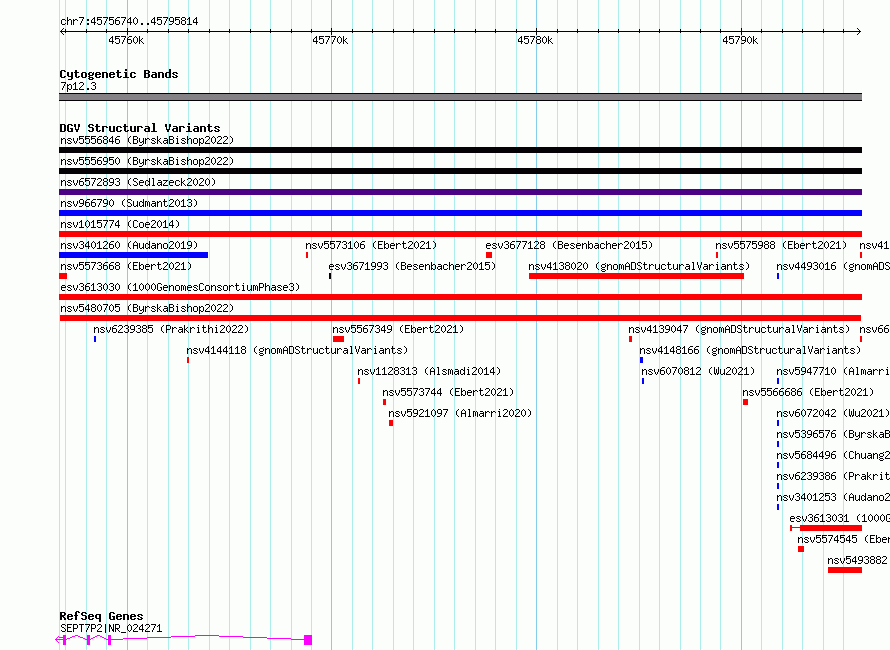Viewport: 890px width, 650px height.
Task: Click the DGV Structural Variants track title
Action: point(140,128)
